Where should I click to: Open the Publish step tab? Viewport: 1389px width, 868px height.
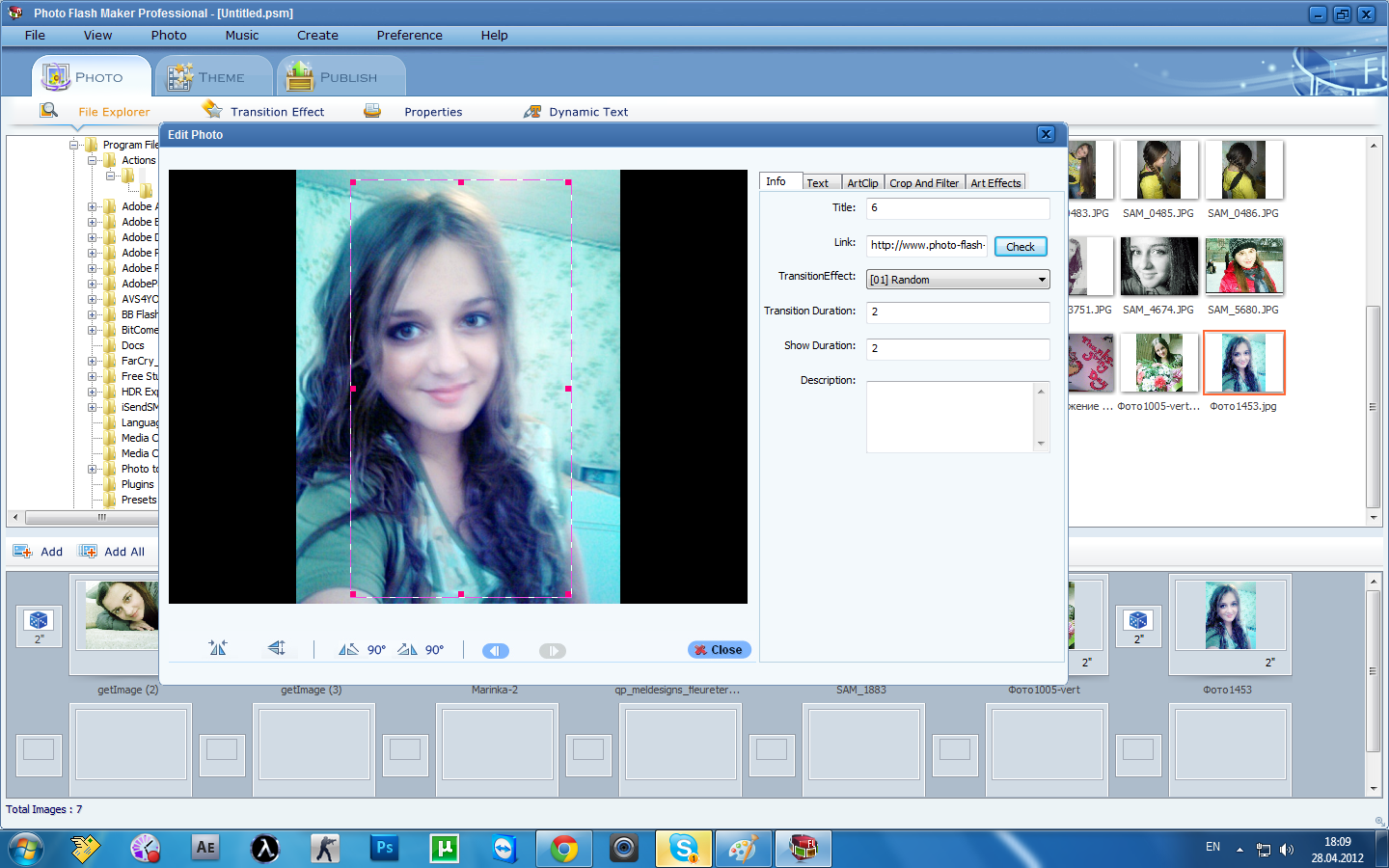pos(340,76)
